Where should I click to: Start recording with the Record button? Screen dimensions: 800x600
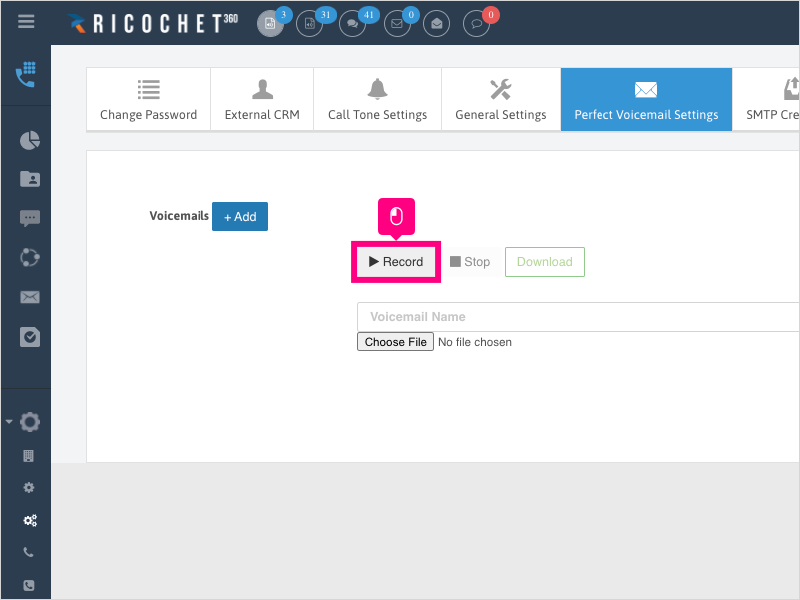click(x=396, y=262)
